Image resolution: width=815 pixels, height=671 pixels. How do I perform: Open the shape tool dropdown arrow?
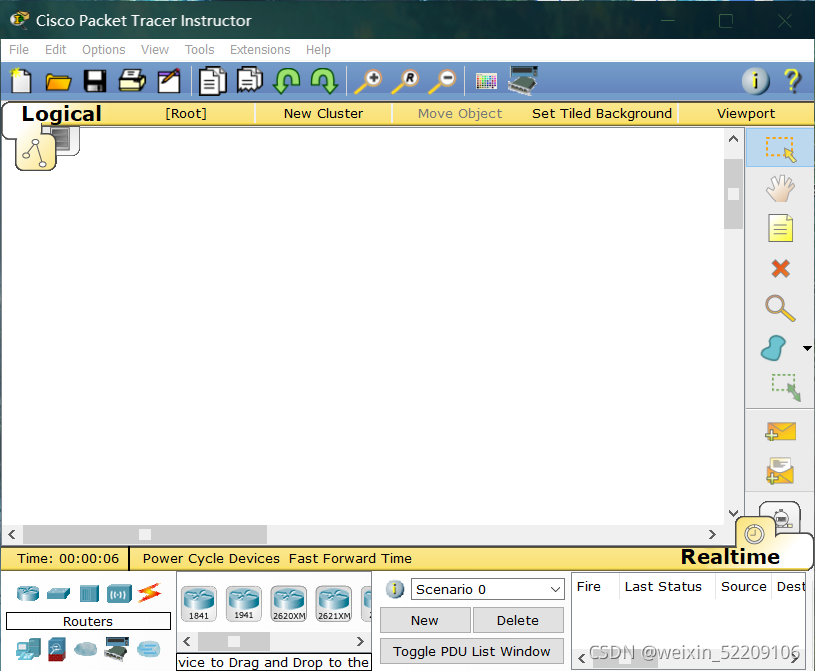click(x=807, y=348)
